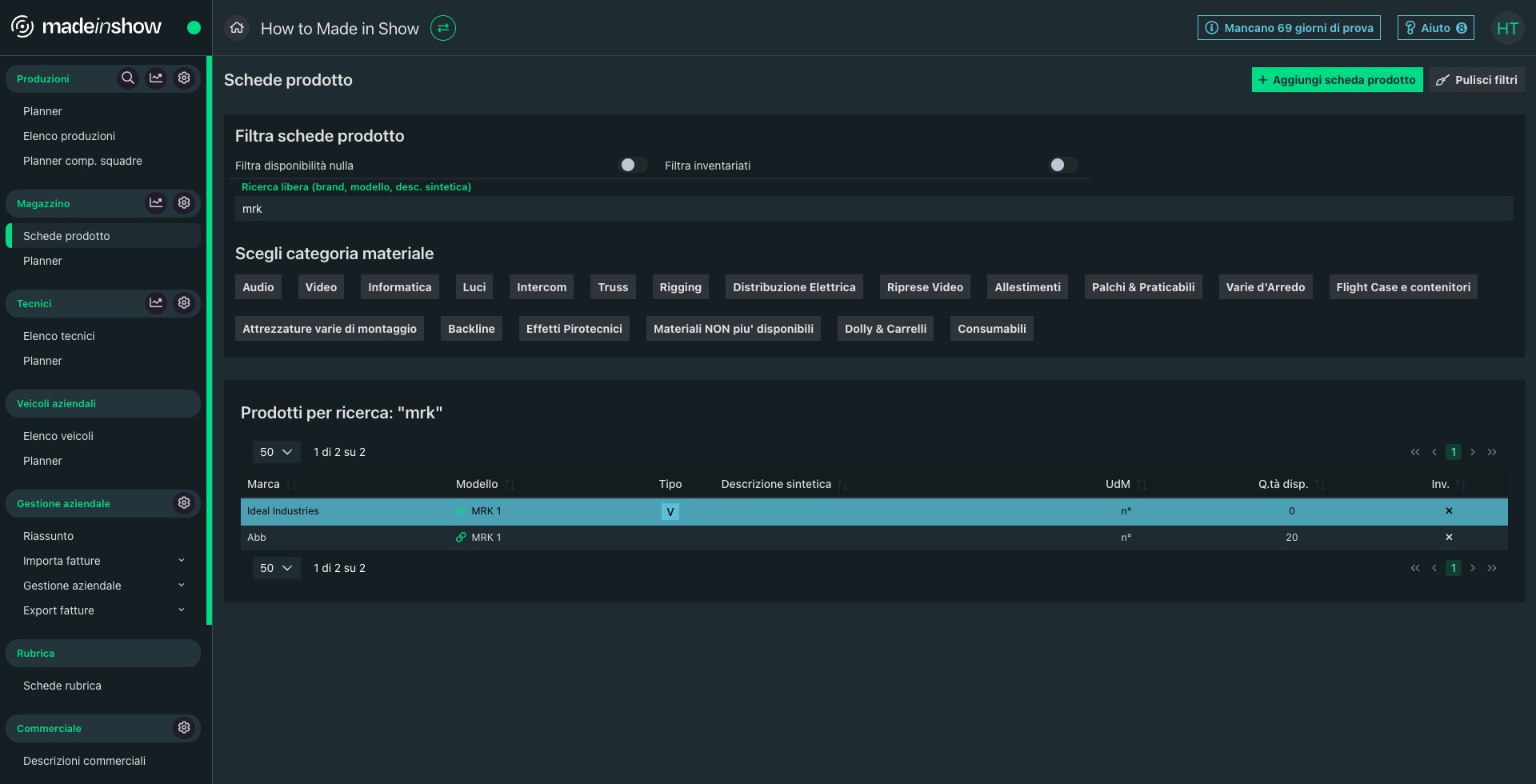Open Elenco produzioni in the sidebar
The width and height of the screenshot is (1536, 784).
(x=69, y=136)
